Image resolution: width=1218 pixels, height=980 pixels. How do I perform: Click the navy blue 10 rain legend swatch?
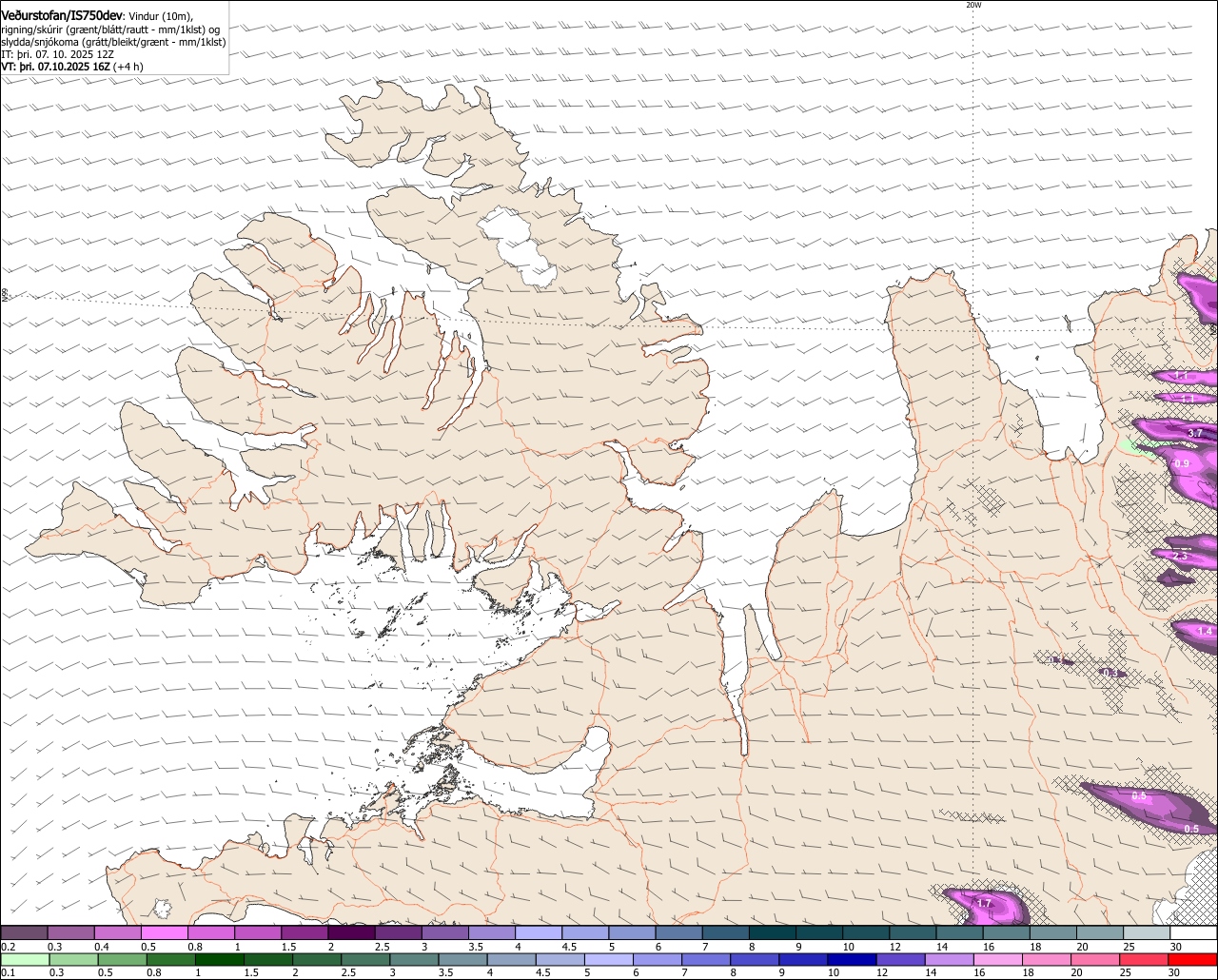(850, 959)
